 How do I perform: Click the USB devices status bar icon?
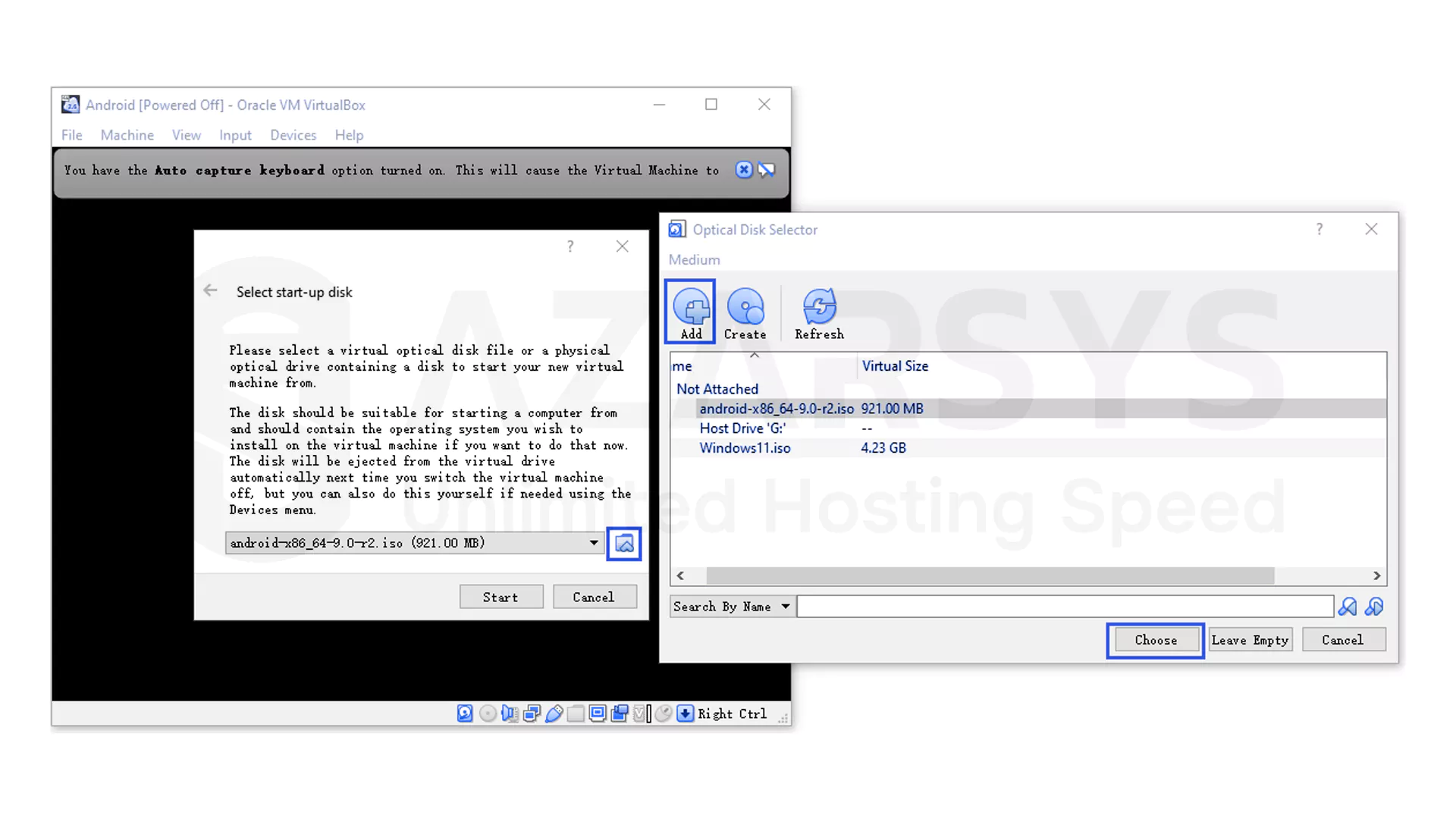point(554,714)
